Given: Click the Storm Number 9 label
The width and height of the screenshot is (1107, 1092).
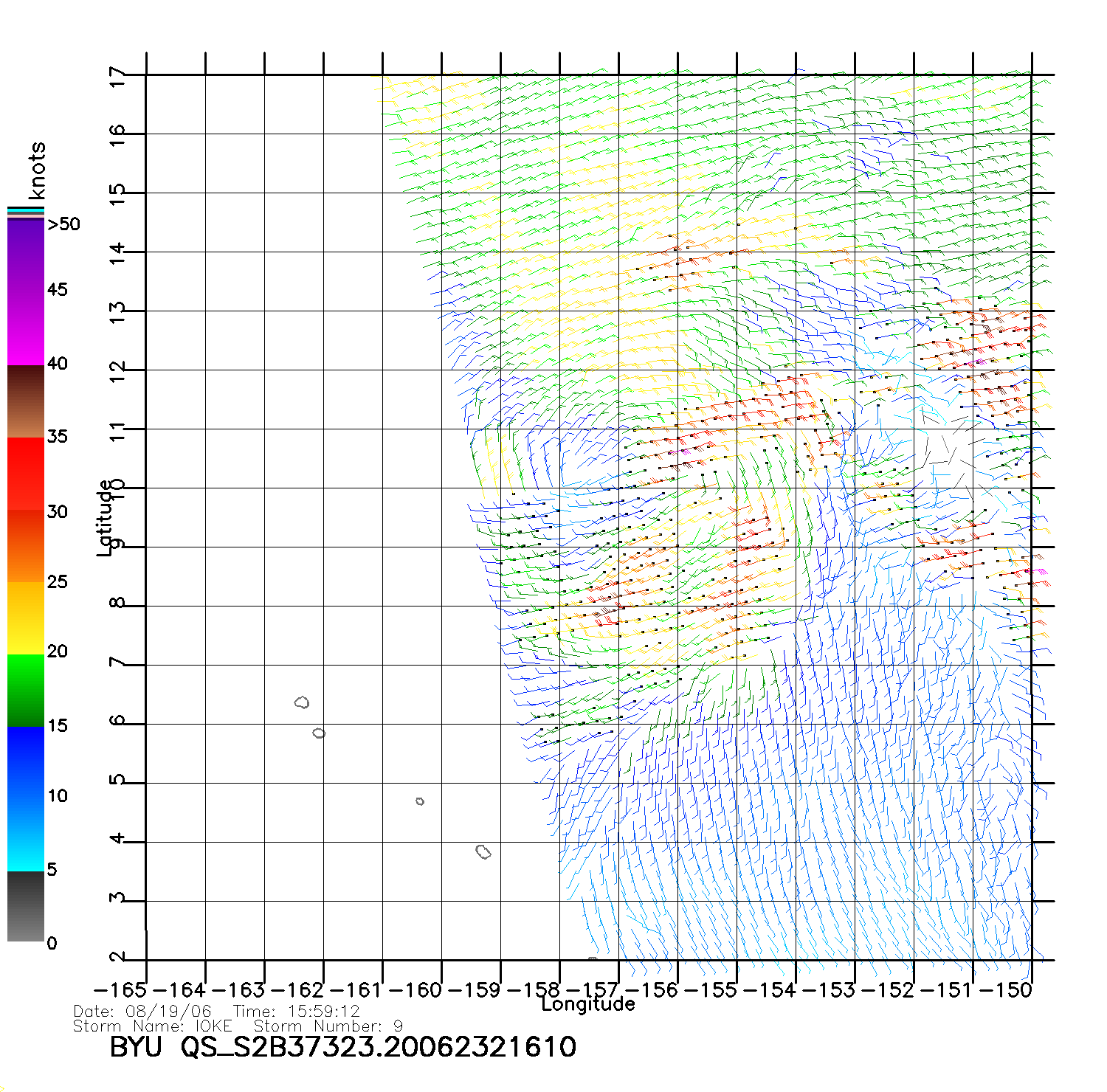Looking at the screenshot, I should (328, 1026).
